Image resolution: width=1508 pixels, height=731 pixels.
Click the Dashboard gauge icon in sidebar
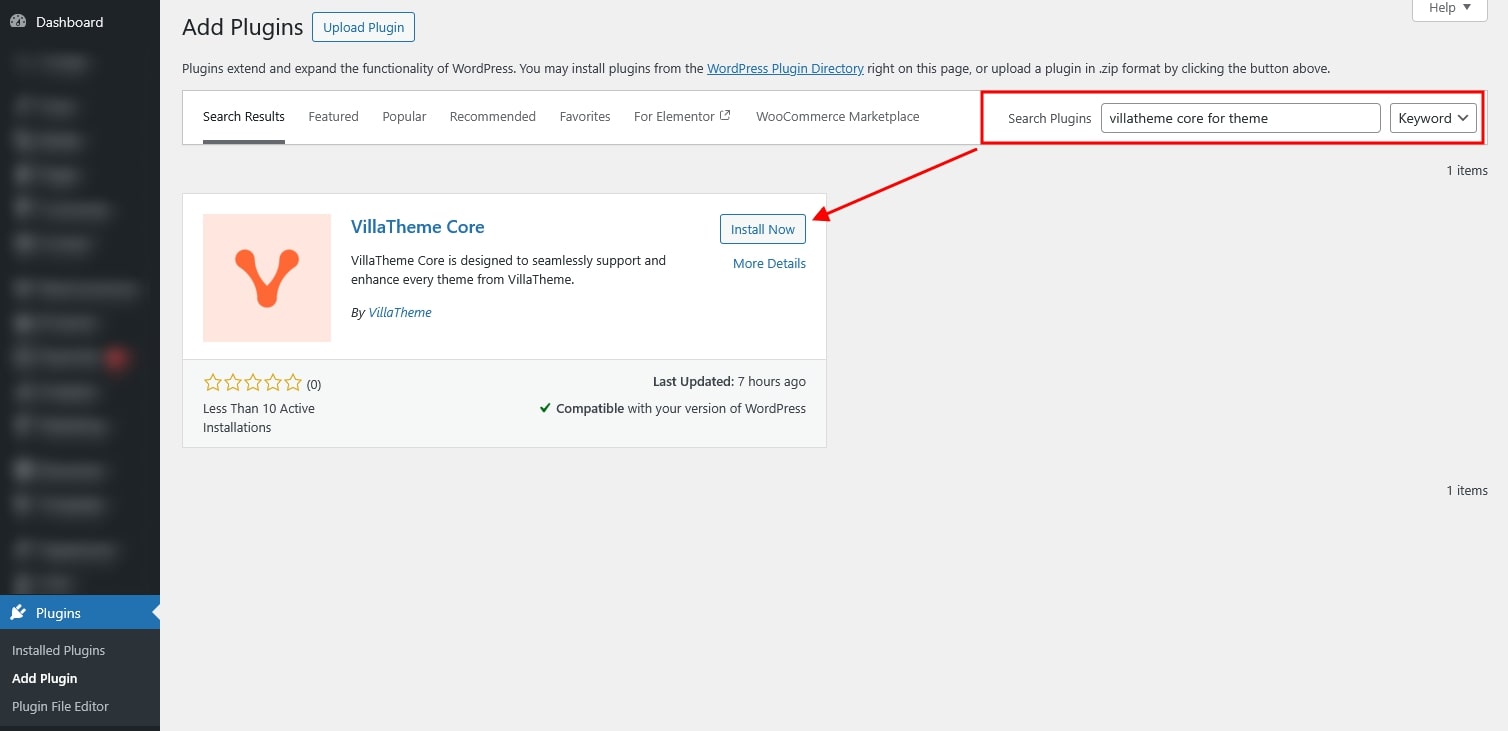coord(18,22)
